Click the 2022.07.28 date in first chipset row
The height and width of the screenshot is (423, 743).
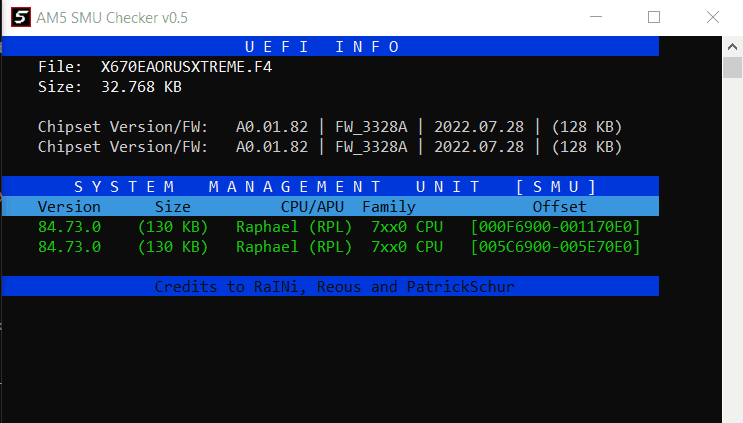coord(479,127)
